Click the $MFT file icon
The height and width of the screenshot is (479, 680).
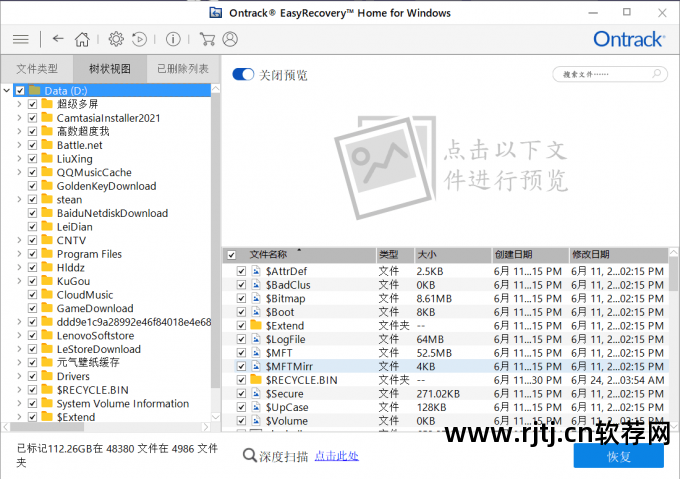coord(256,353)
